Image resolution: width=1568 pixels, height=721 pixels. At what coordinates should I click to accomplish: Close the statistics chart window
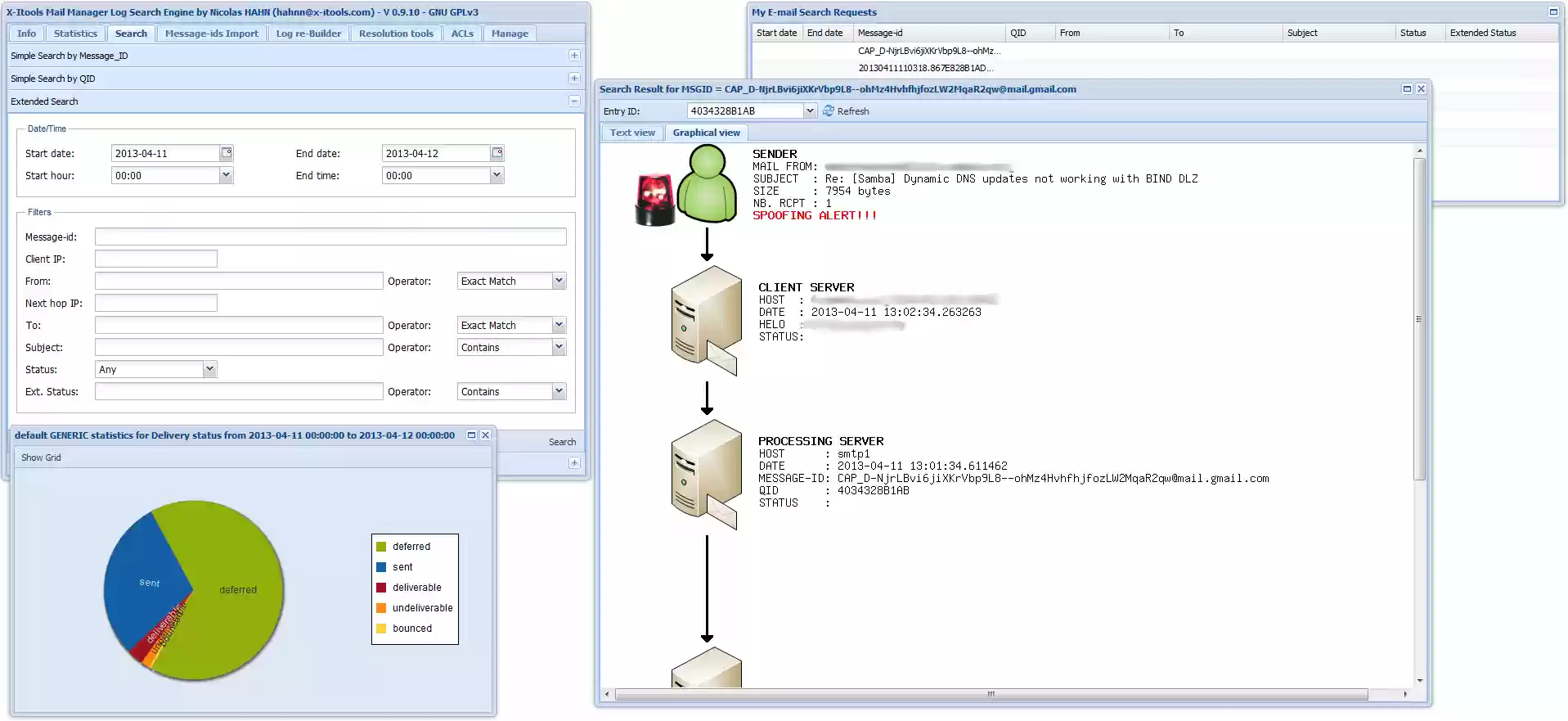click(x=485, y=435)
